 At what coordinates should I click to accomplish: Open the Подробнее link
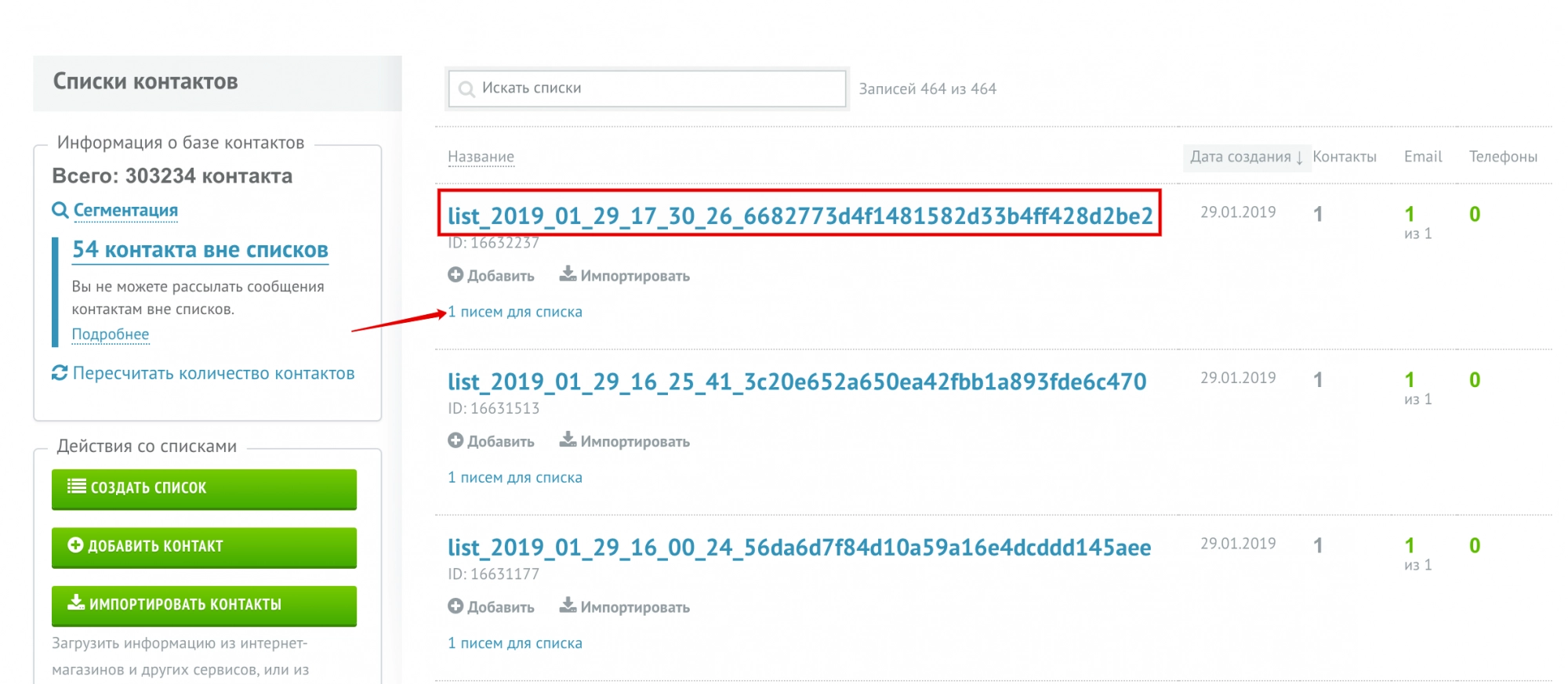pyautogui.click(x=111, y=335)
